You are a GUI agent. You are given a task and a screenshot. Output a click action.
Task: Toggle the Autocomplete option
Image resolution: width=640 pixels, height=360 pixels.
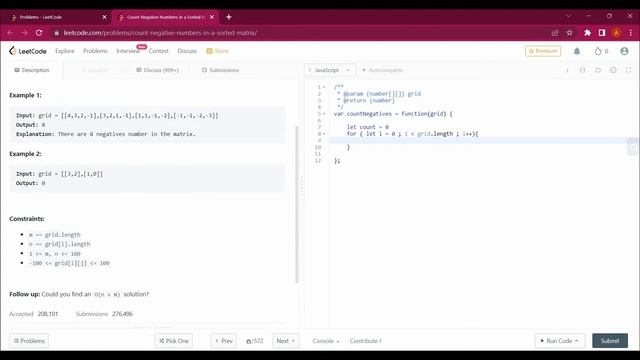[x=382, y=70]
